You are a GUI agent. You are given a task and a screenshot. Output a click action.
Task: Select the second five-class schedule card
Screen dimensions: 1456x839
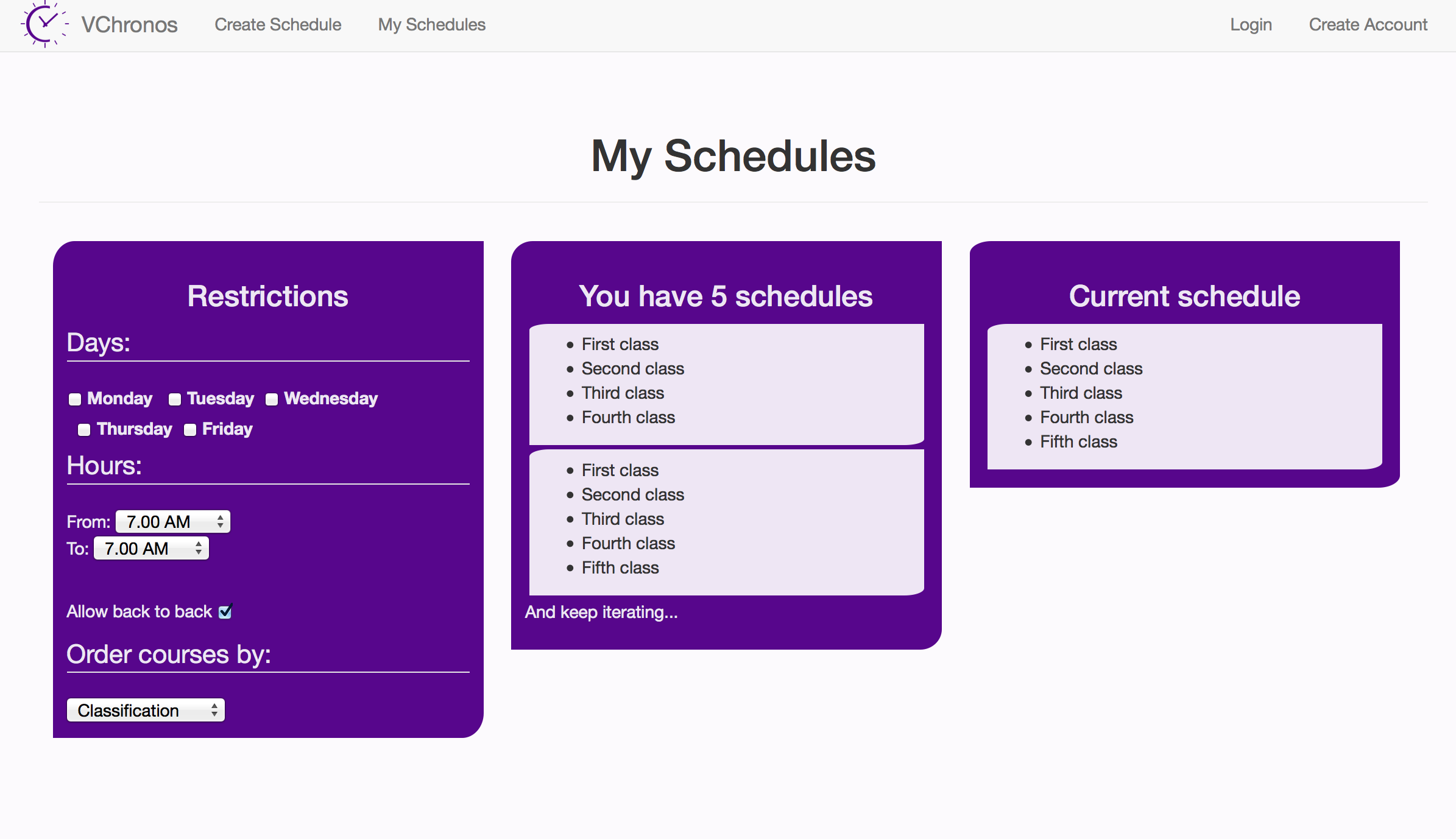726,521
